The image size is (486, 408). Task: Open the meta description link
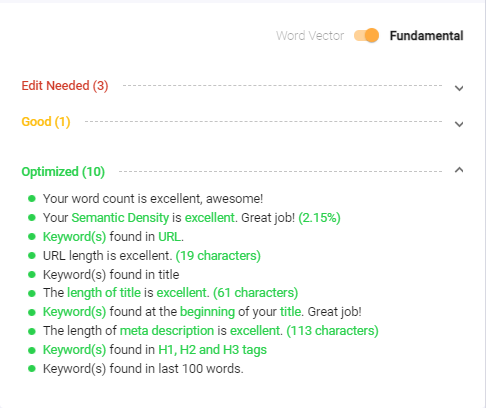coord(167,331)
